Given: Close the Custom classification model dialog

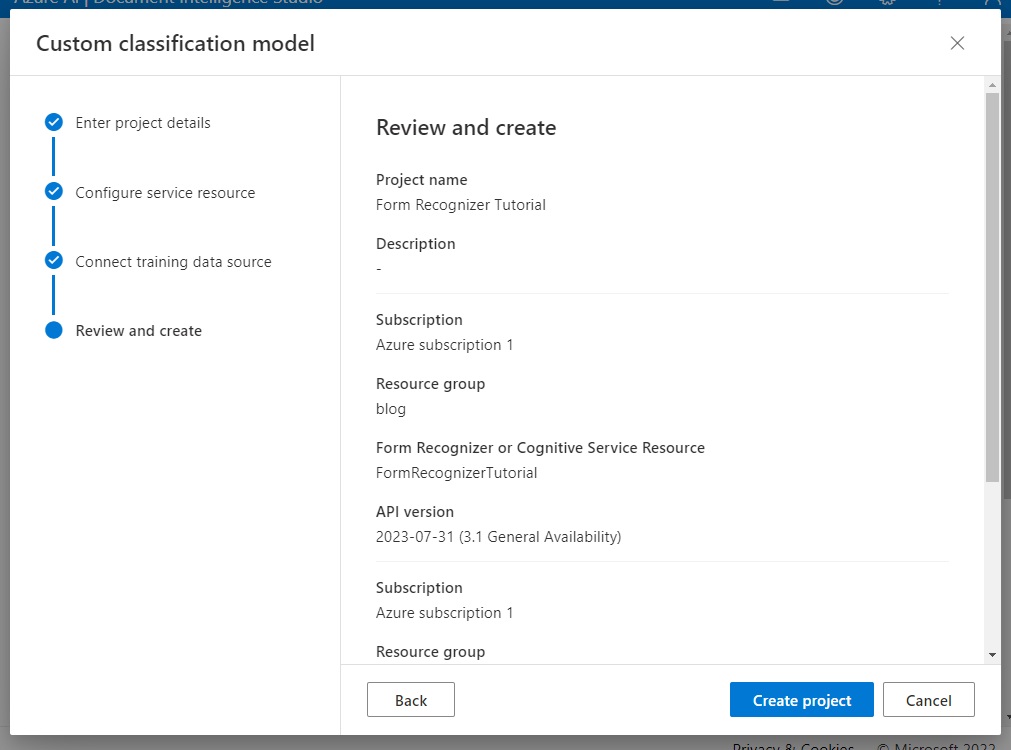Looking at the screenshot, I should click(x=957, y=43).
